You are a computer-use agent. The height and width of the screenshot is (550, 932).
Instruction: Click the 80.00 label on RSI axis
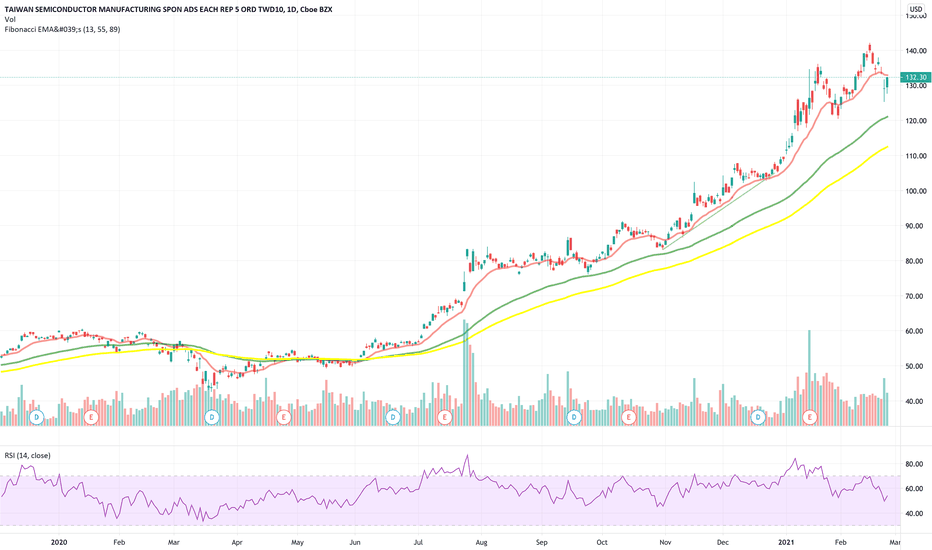click(x=915, y=464)
